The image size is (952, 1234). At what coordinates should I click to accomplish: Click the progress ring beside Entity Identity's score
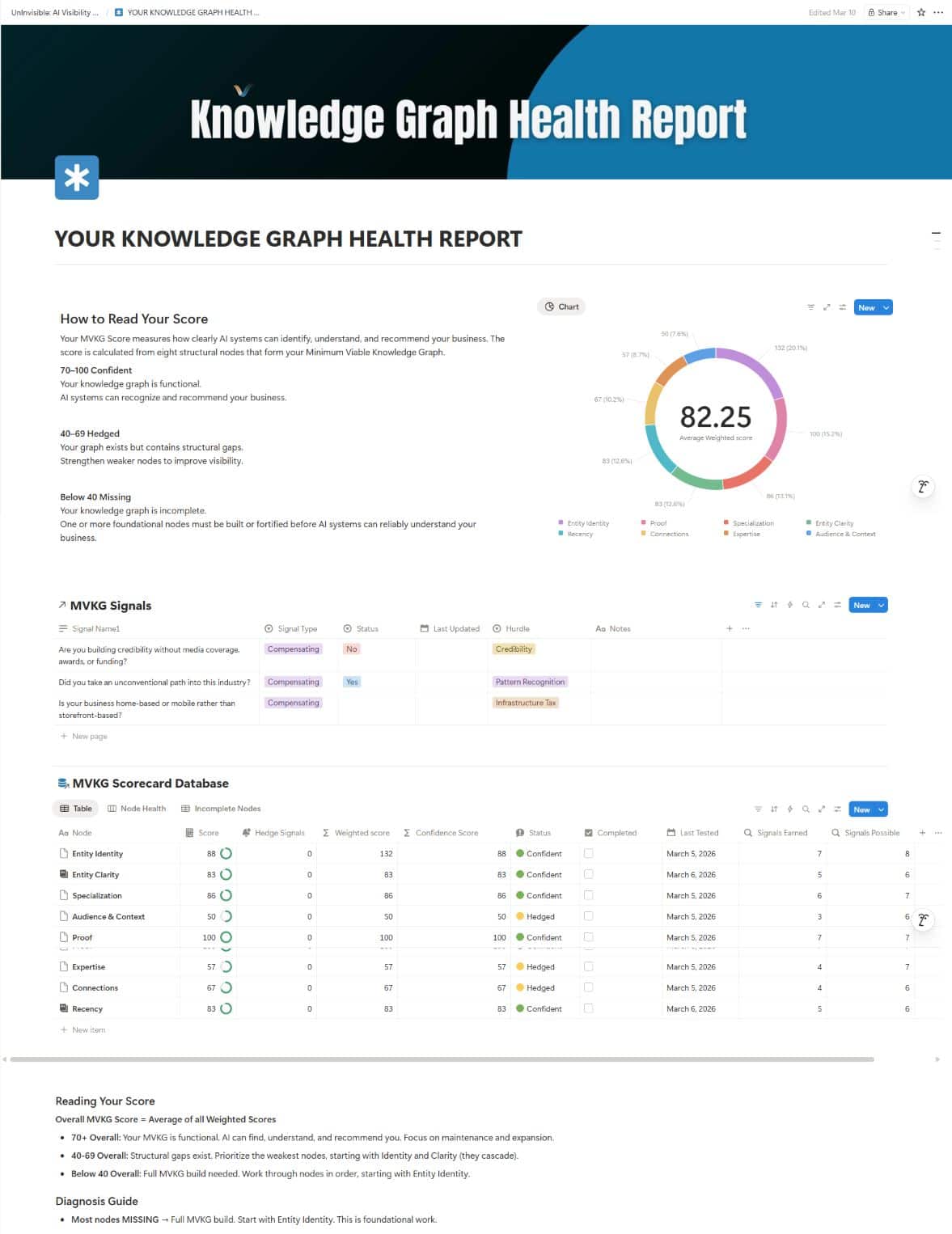click(226, 852)
